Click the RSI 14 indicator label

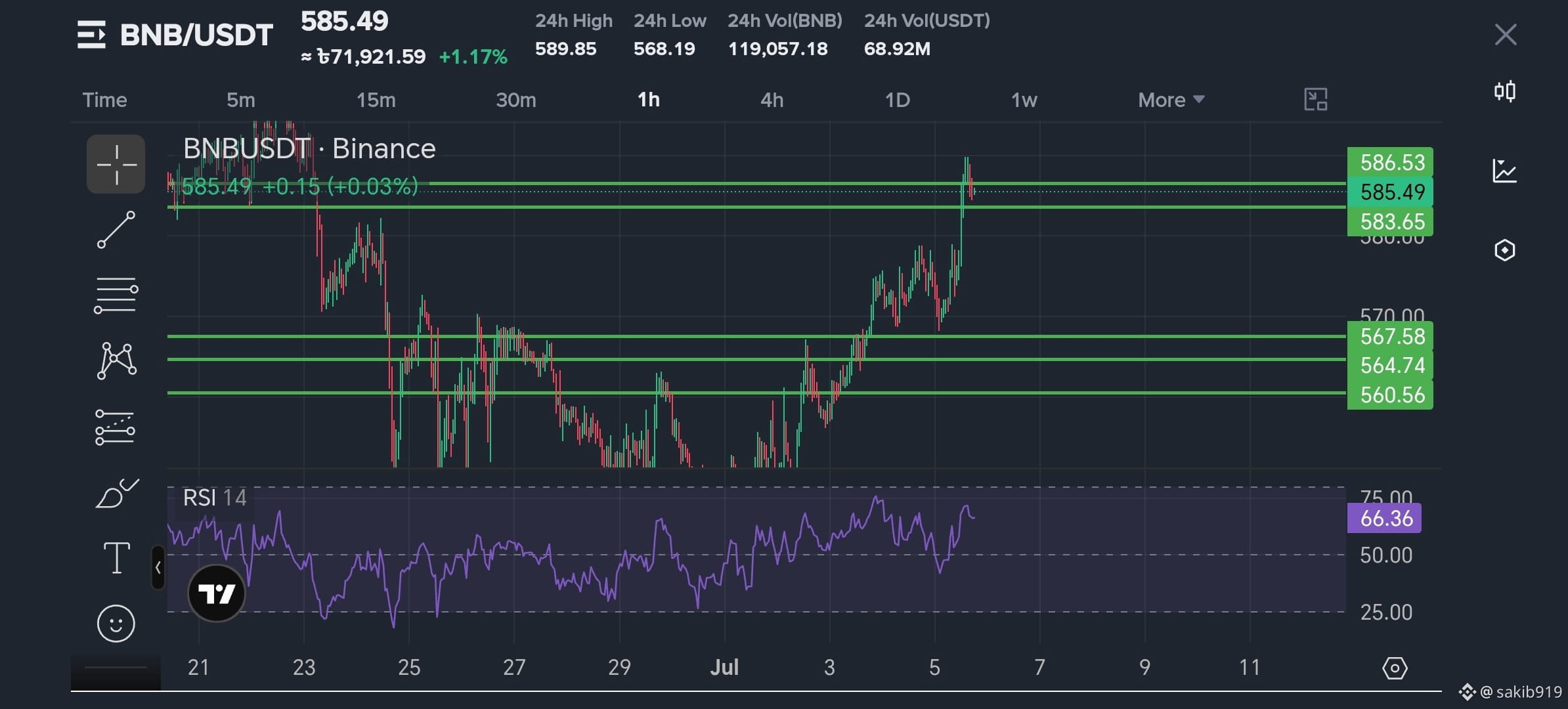click(x=215, y=498)
